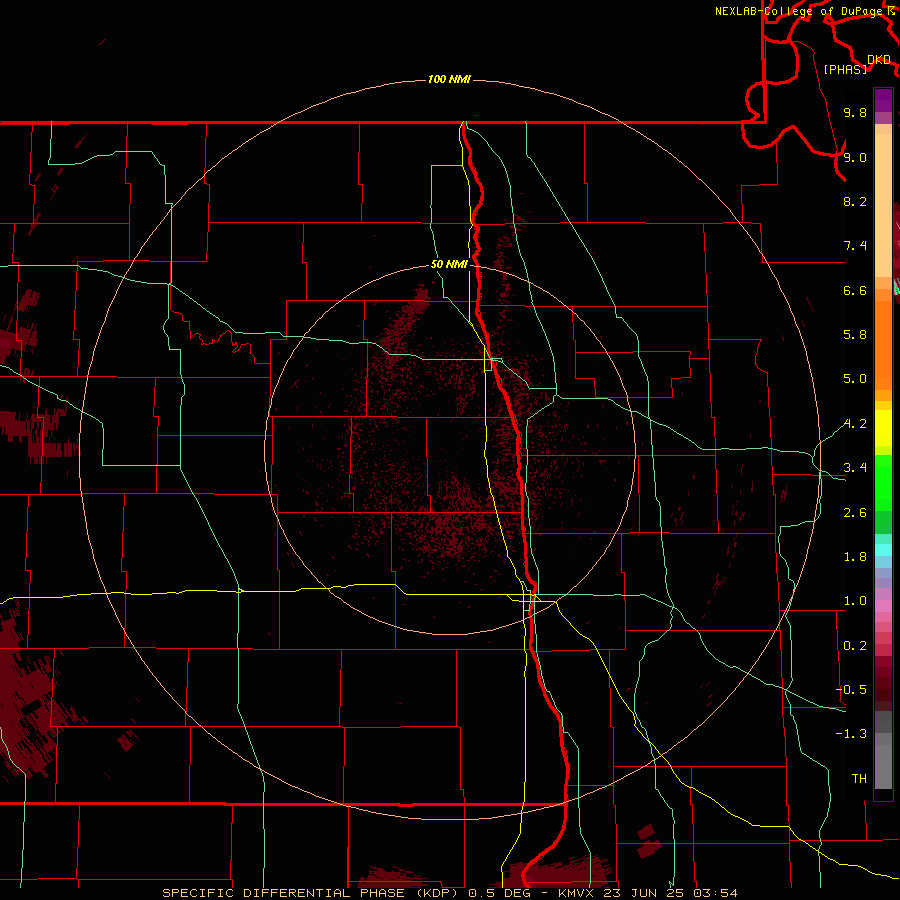This screenshot has width=900, height=900.
Task: Select the 100 NMI range ring label
Action: [449, 79]
